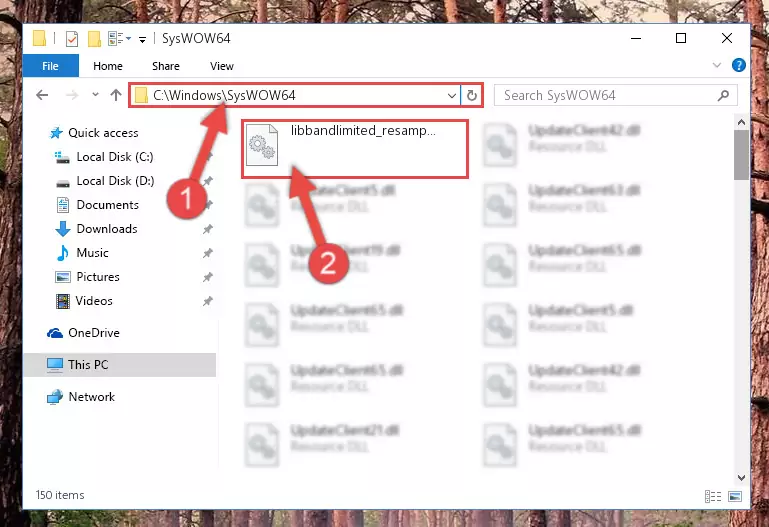
Task: Switch to Large icons view layout icon
Action: point(735,497)
